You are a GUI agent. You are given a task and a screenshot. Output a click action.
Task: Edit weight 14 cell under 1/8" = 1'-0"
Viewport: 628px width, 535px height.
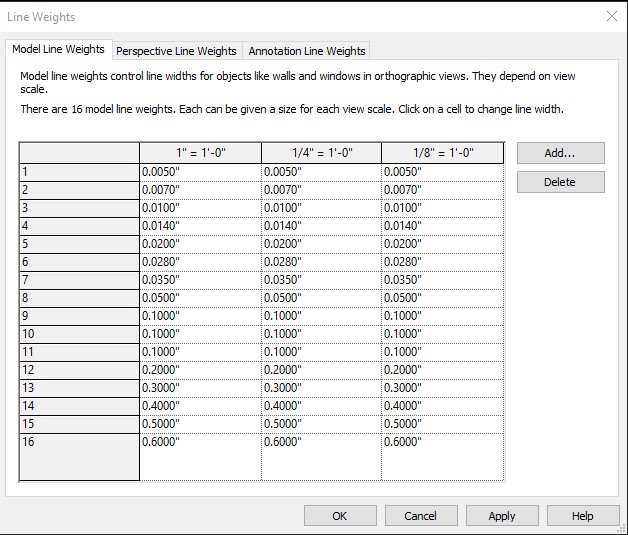pos(443,406)
